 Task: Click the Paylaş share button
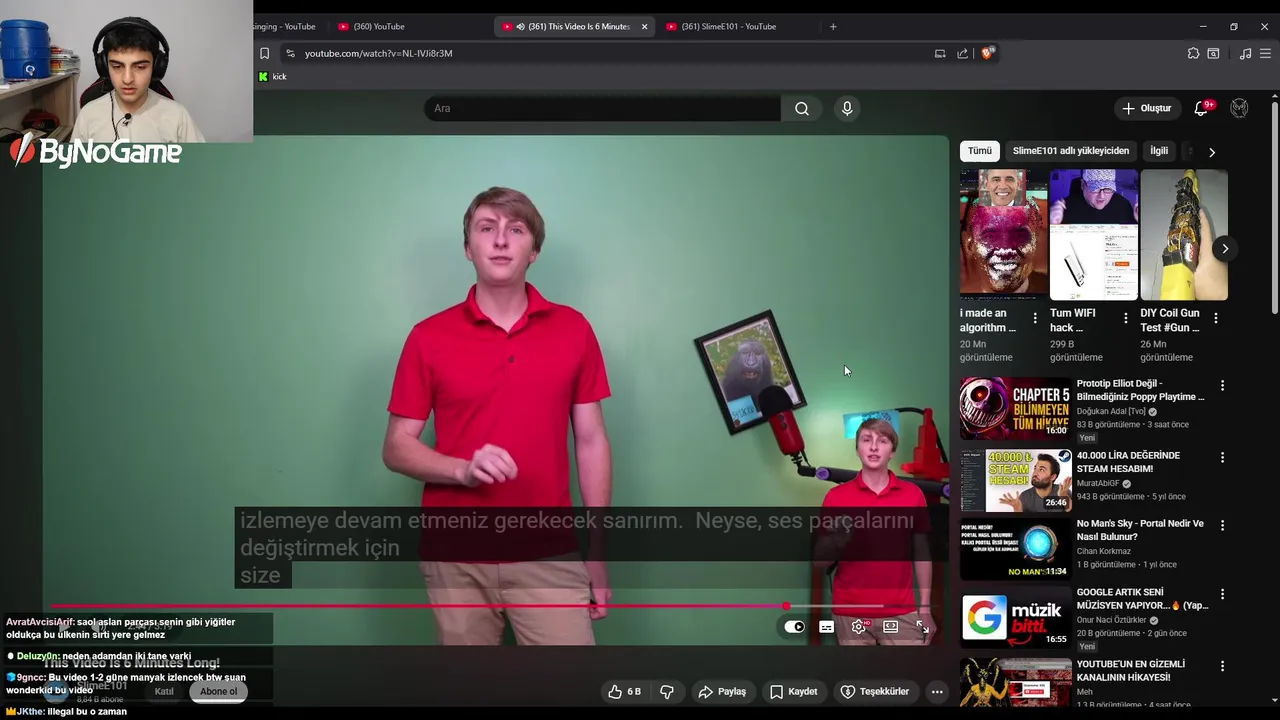click(x=722, y=691)
